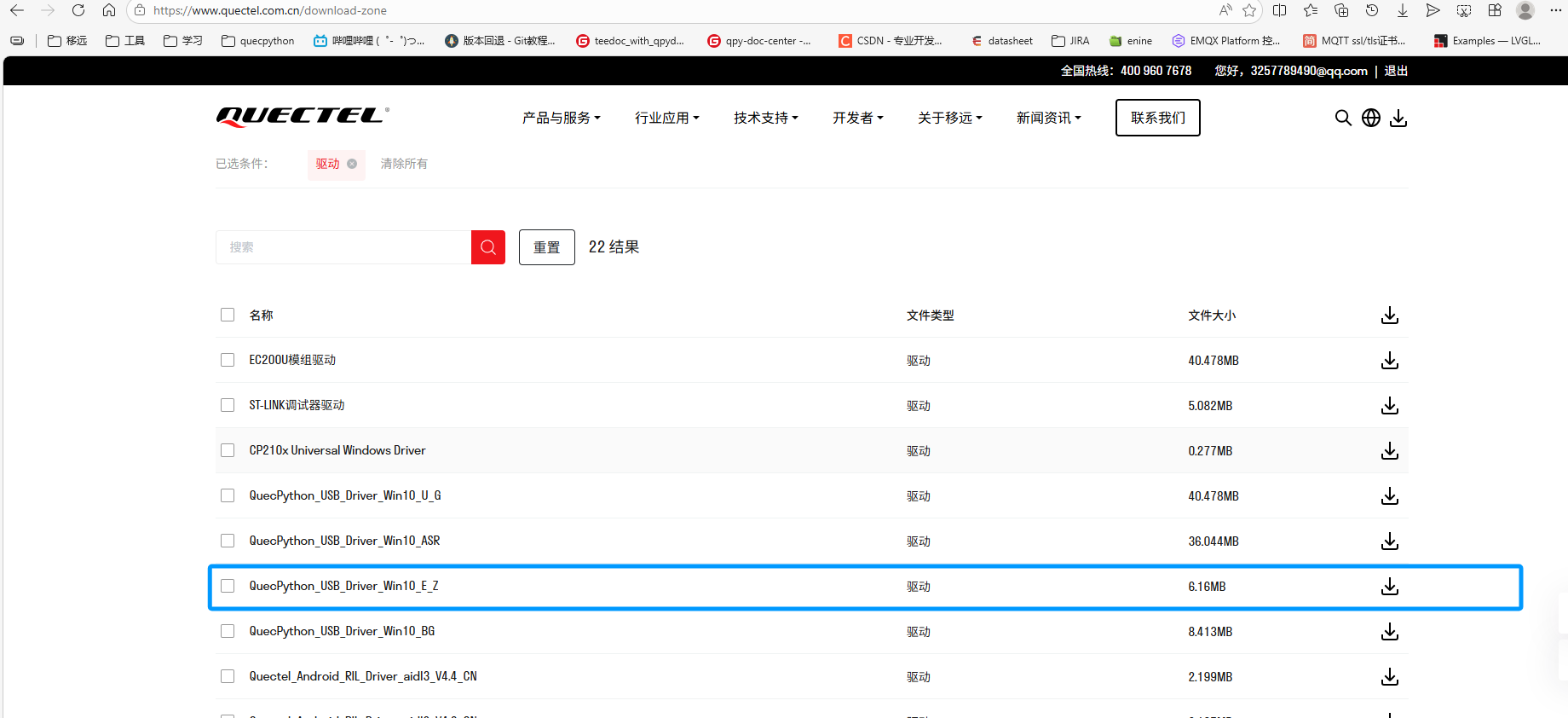Click the red search magnifier button
Image resolution: width=1568 pixels, height=718 pixels.
(488, 247)
